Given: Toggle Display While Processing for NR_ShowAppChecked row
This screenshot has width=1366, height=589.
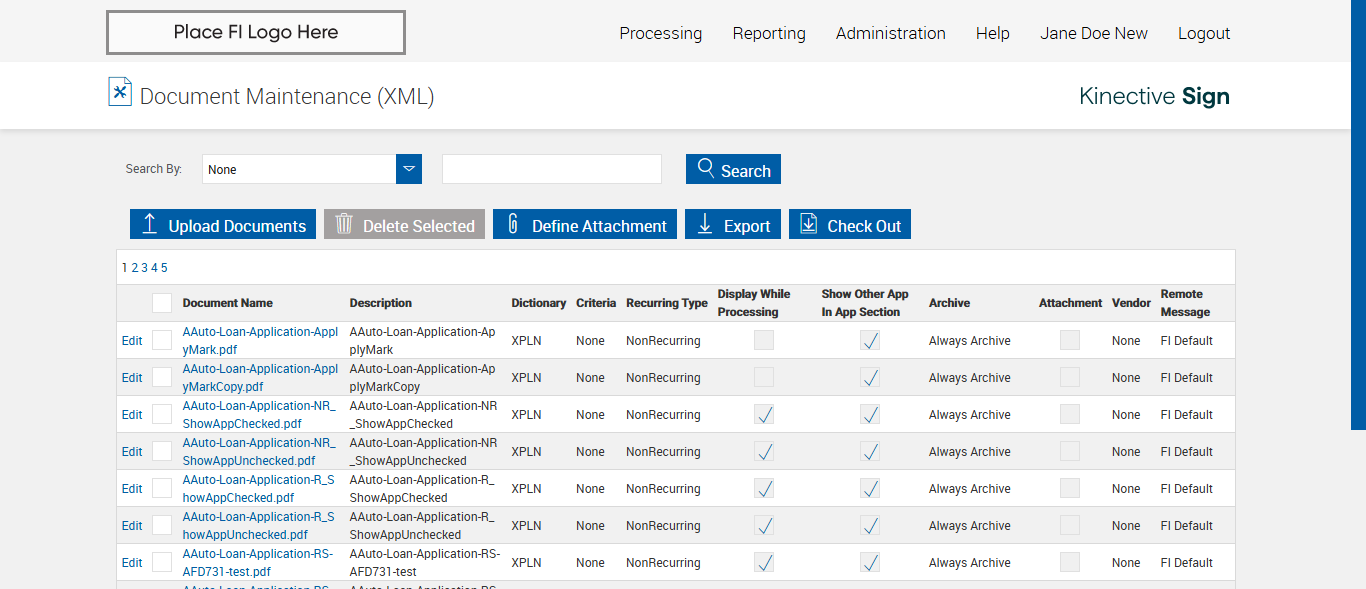Looking at the screenshot, I should 764,415.
